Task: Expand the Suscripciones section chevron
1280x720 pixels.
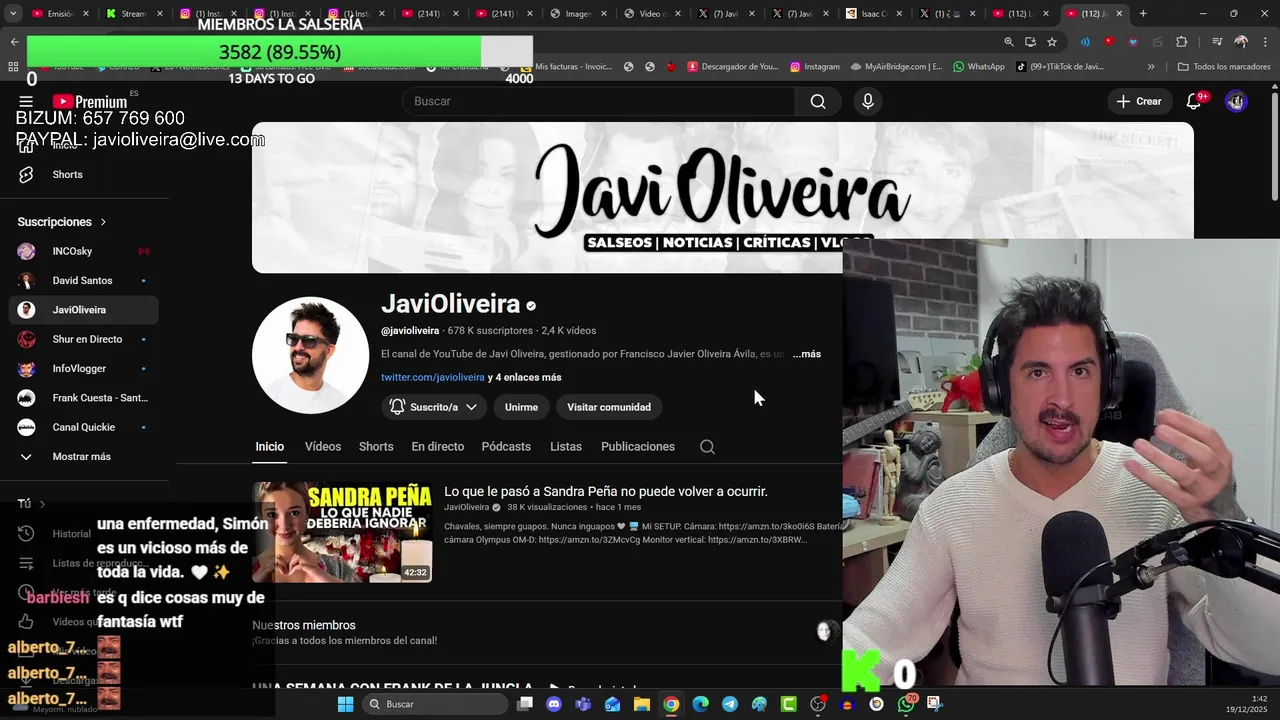Action: tap(103, 222)
